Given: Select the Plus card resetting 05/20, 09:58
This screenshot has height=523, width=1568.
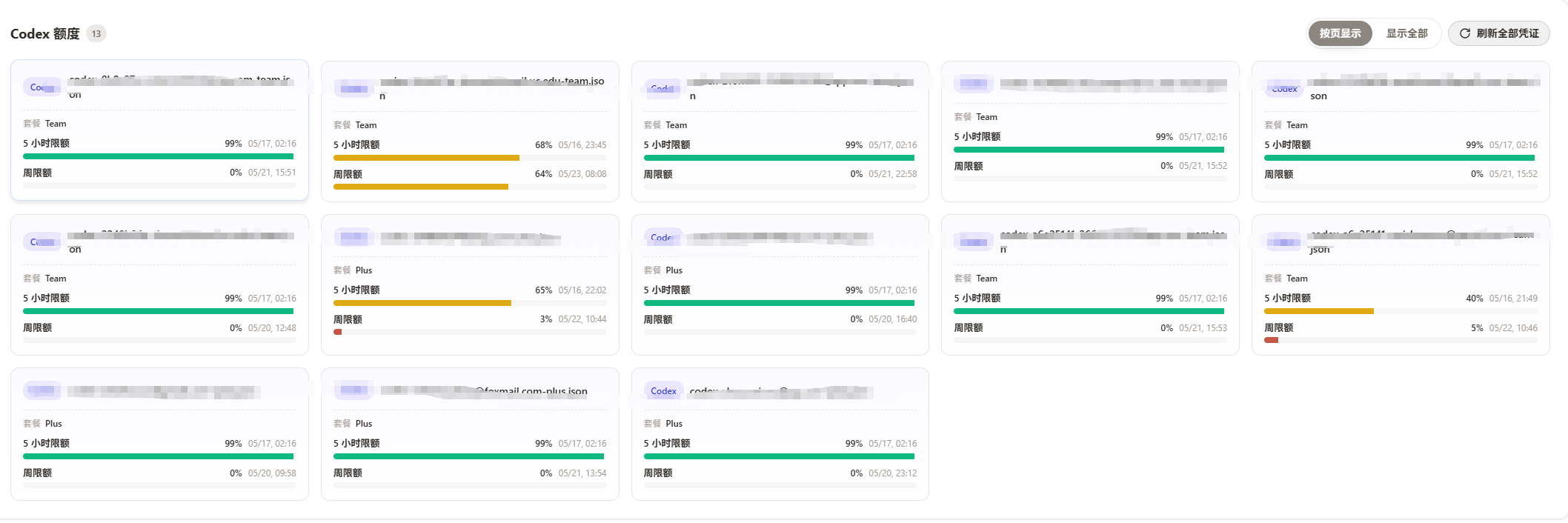Looking at the screenshot, I should tap(159, 434).
